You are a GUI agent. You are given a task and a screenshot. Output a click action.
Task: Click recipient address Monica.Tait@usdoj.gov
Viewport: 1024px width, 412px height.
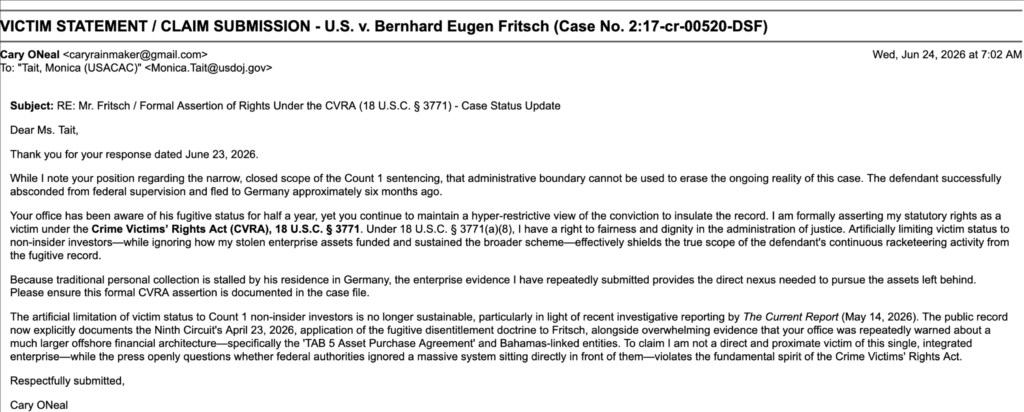coord(208,67)
